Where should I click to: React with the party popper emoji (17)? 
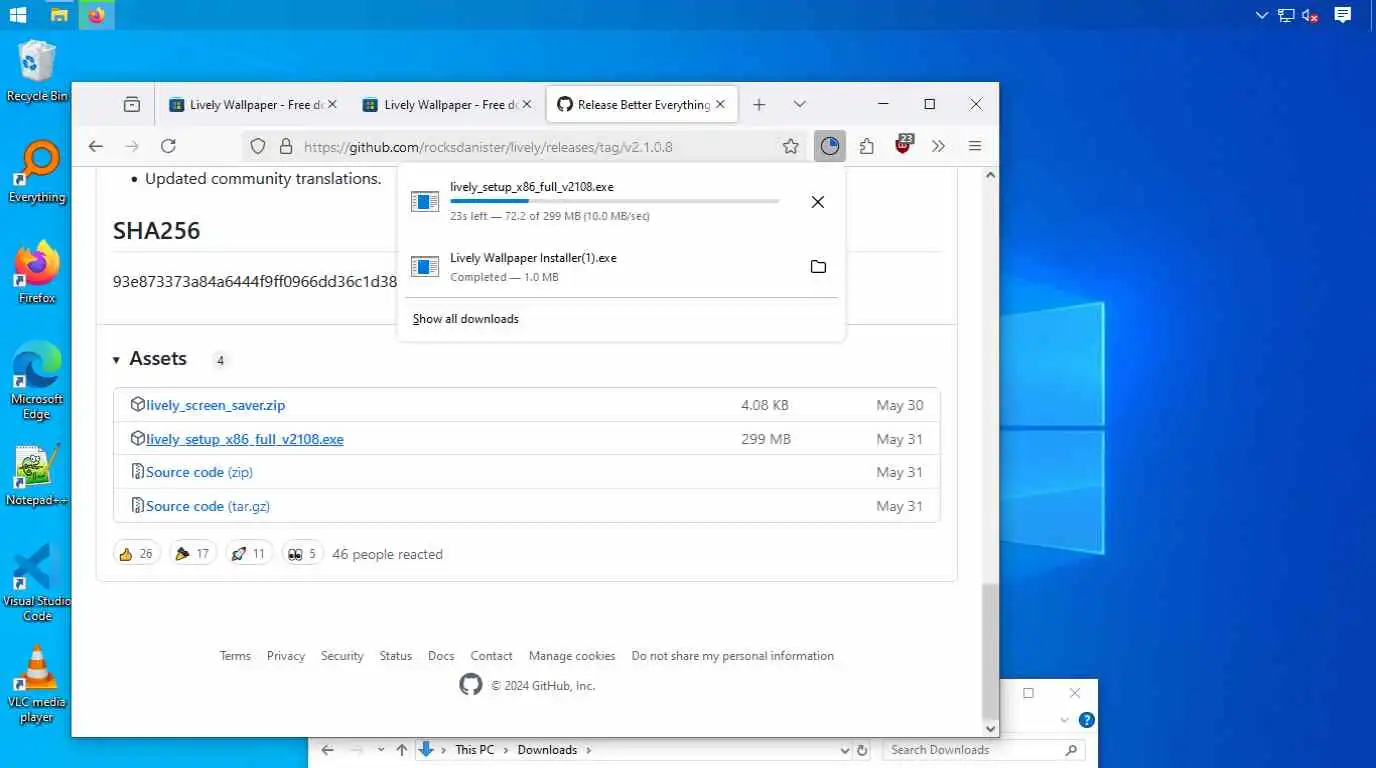click(192, 553)
